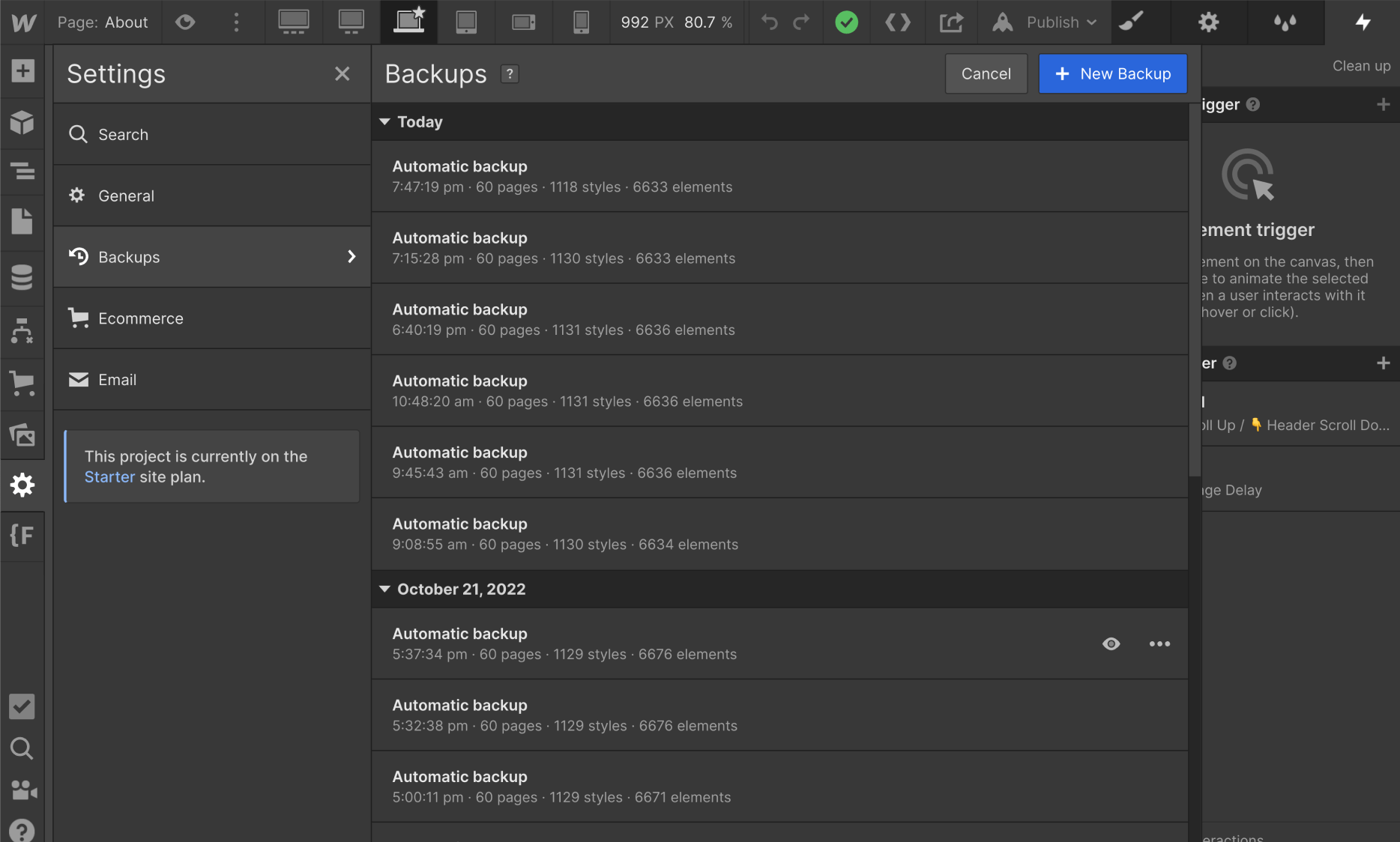
Task: Open the Export Code dialog
Action: pyautogui.click(x=897, y=22)
